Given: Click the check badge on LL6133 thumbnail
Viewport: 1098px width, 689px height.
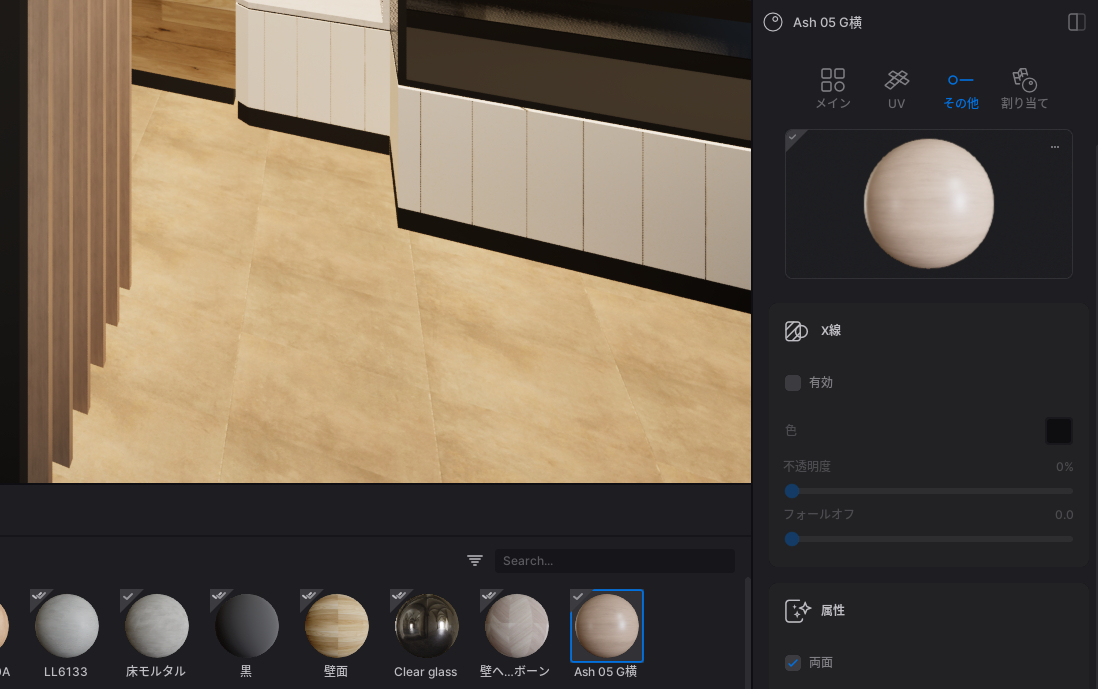Looking at the screenshot, I should pyautogui.click(x=38, y=597).
